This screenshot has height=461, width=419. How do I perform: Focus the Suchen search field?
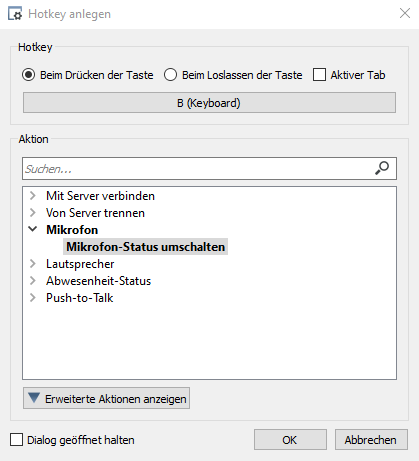[x=209, y=169]
